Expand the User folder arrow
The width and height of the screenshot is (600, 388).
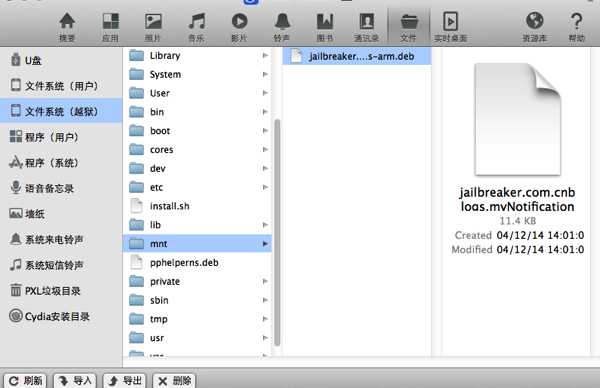tap(265, 93)
